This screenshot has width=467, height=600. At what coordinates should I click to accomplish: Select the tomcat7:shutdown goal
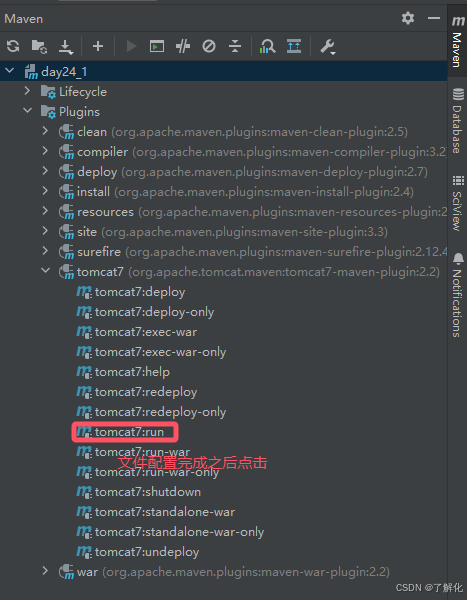pos(139,492)
